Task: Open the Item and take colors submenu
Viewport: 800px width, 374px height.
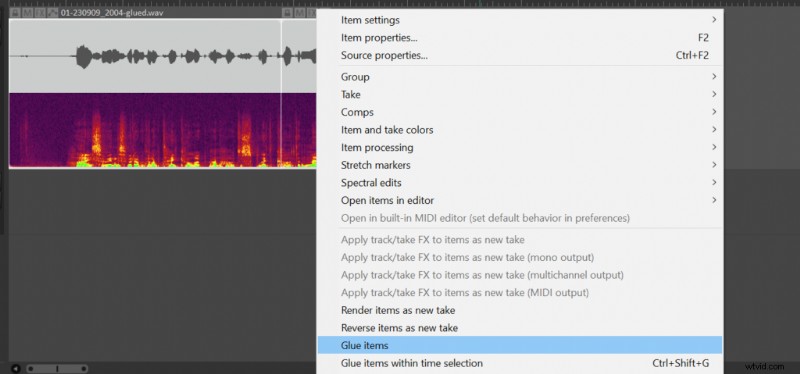Action: coord(519,130)
